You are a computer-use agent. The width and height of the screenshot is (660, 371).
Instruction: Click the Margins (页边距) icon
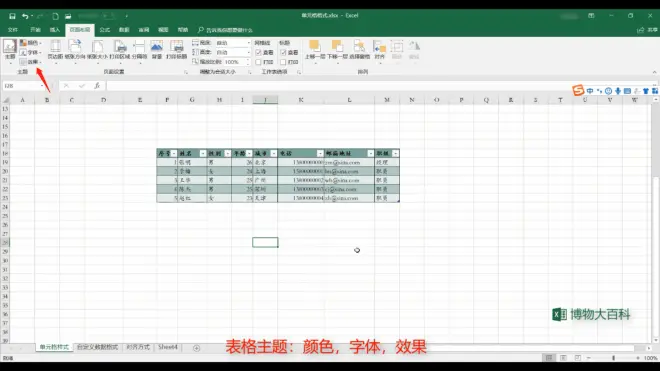tap(55, 51)
